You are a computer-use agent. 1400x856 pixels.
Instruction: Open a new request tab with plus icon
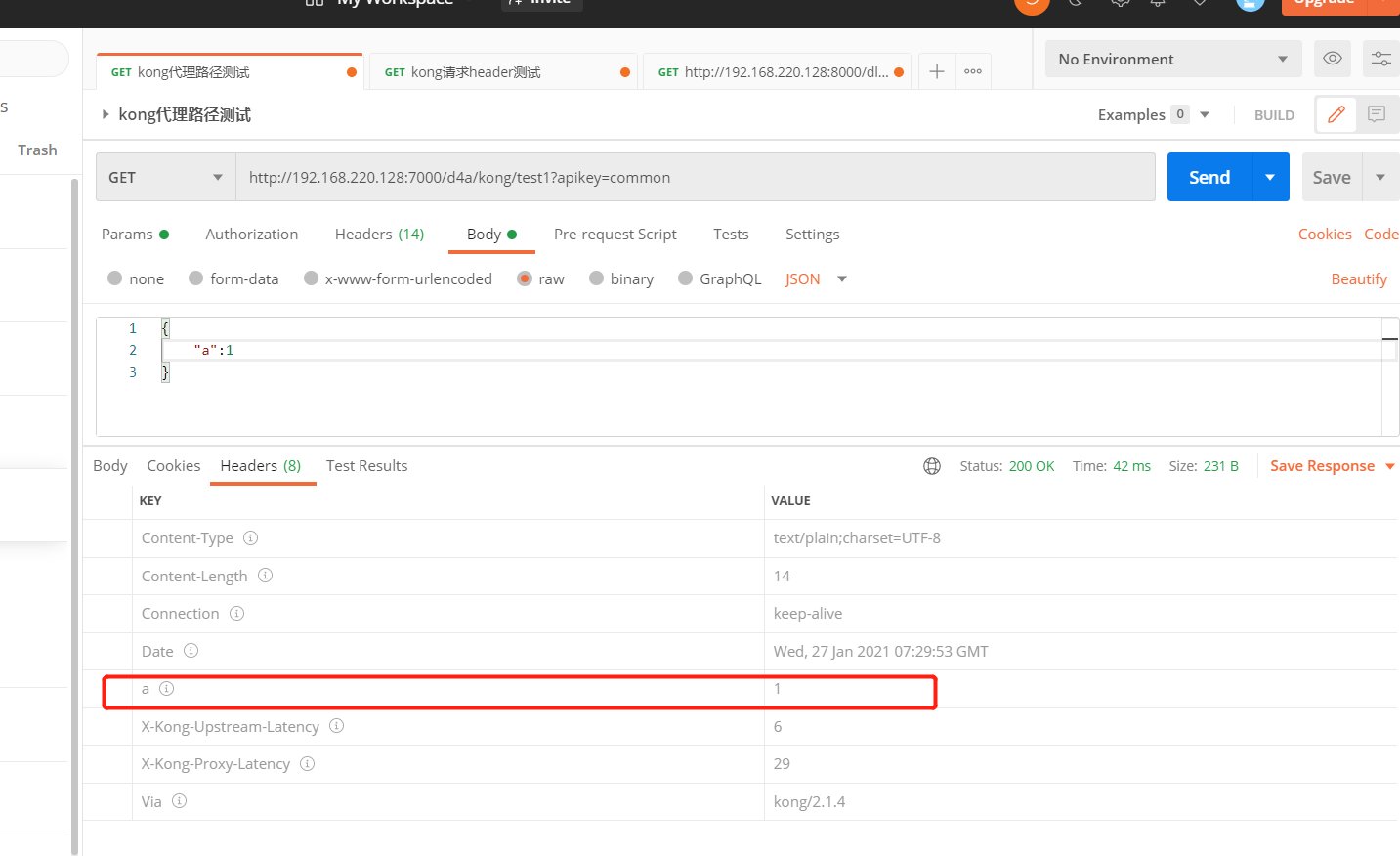pos(936,71)
